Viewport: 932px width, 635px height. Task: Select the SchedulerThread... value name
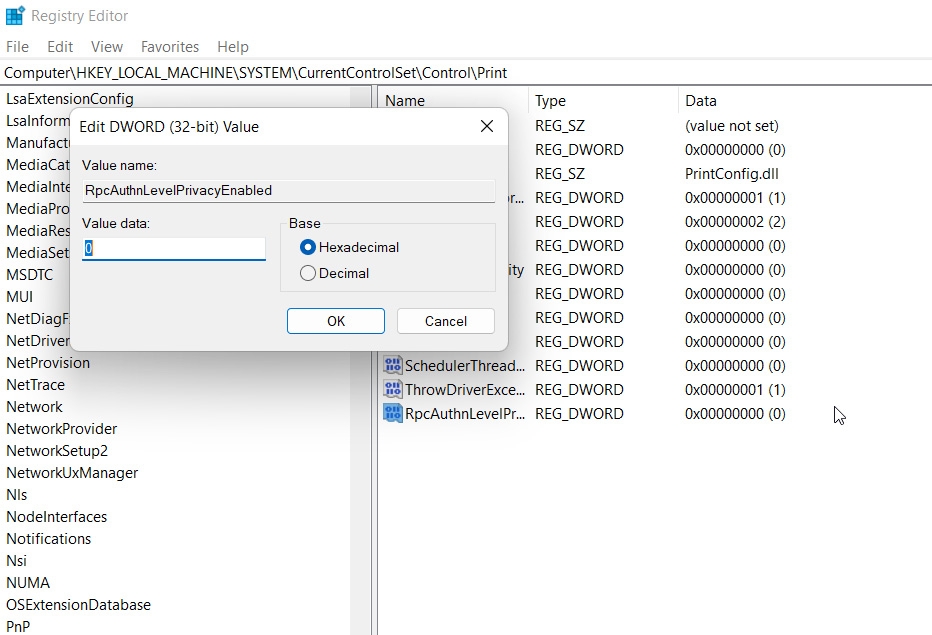click(465, 366)
